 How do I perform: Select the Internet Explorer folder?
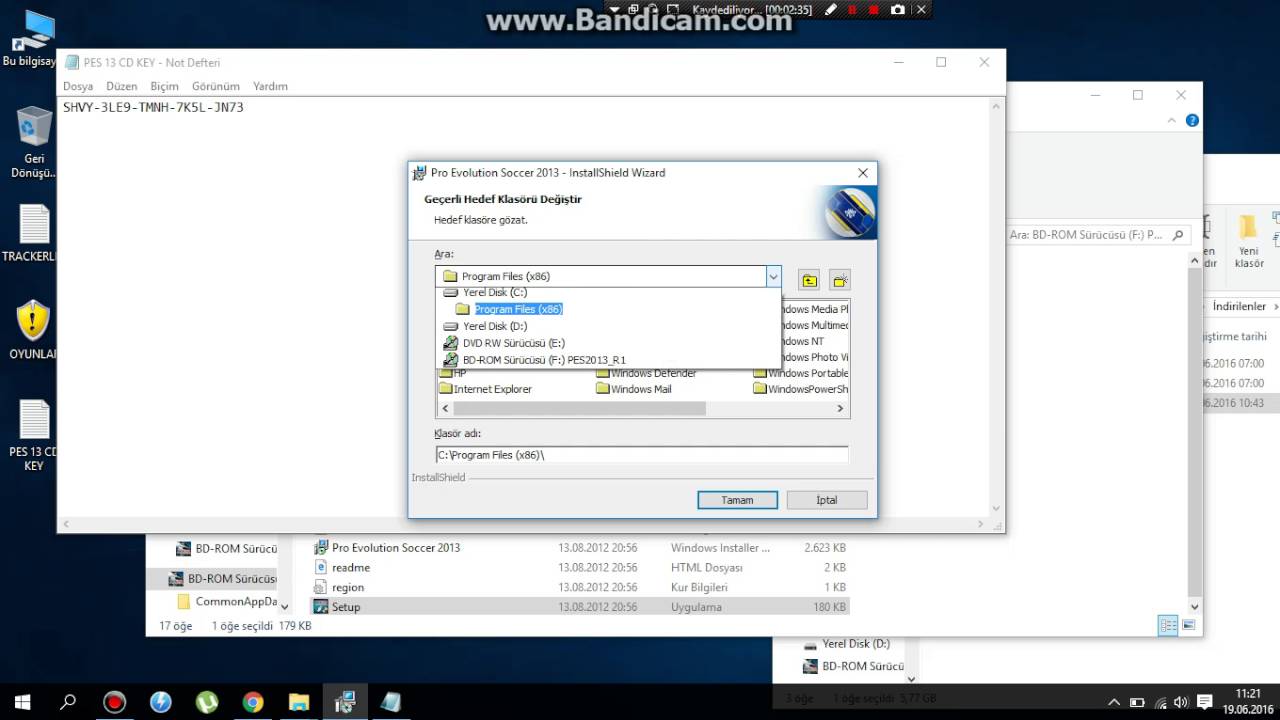coord(485,389)
